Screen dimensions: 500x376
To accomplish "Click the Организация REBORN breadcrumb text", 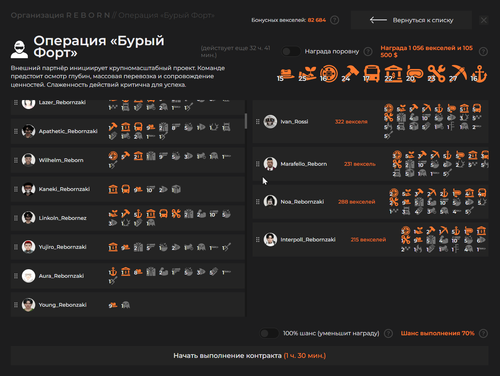I will tap(60, 15).
